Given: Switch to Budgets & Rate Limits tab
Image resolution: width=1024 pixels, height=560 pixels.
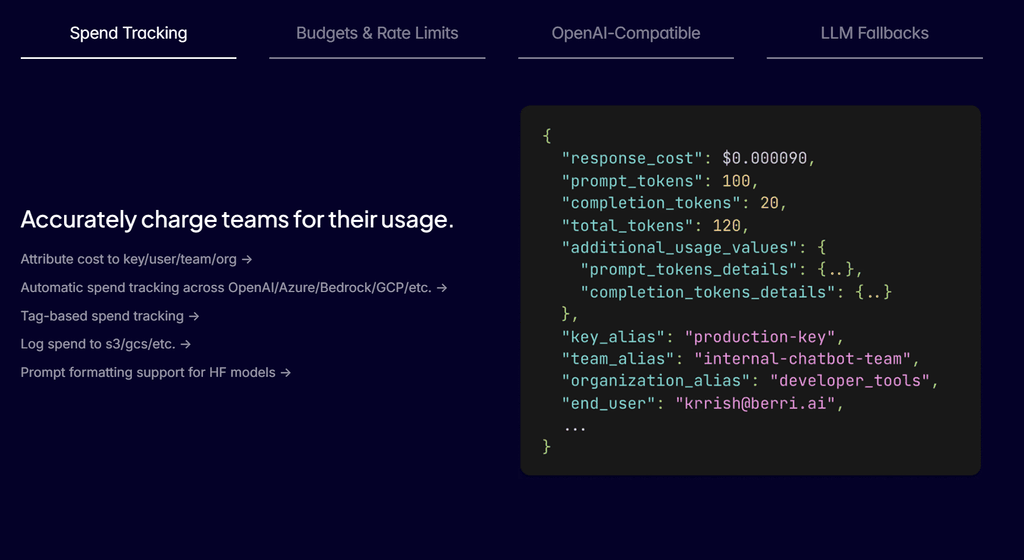Looking at the screenshot, I should click(377, 33).
